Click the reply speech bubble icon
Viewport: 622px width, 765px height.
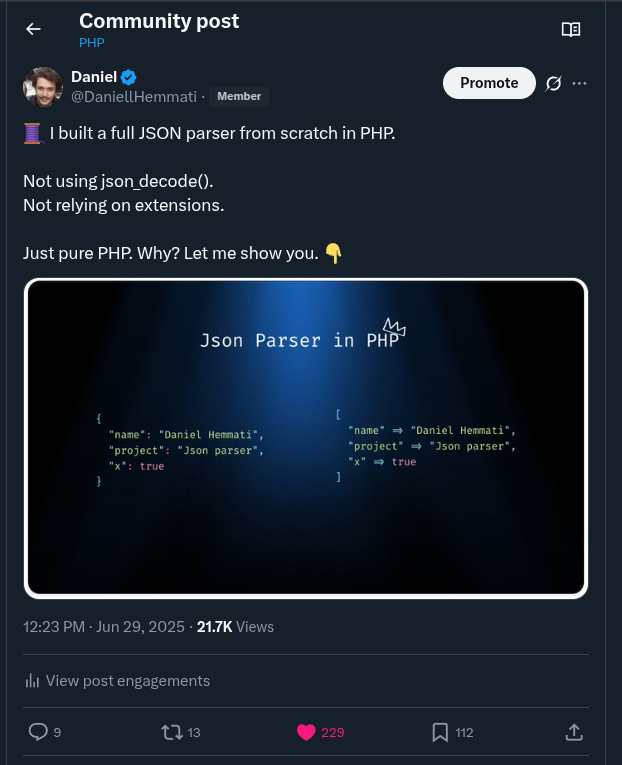[x=38, y=732]
